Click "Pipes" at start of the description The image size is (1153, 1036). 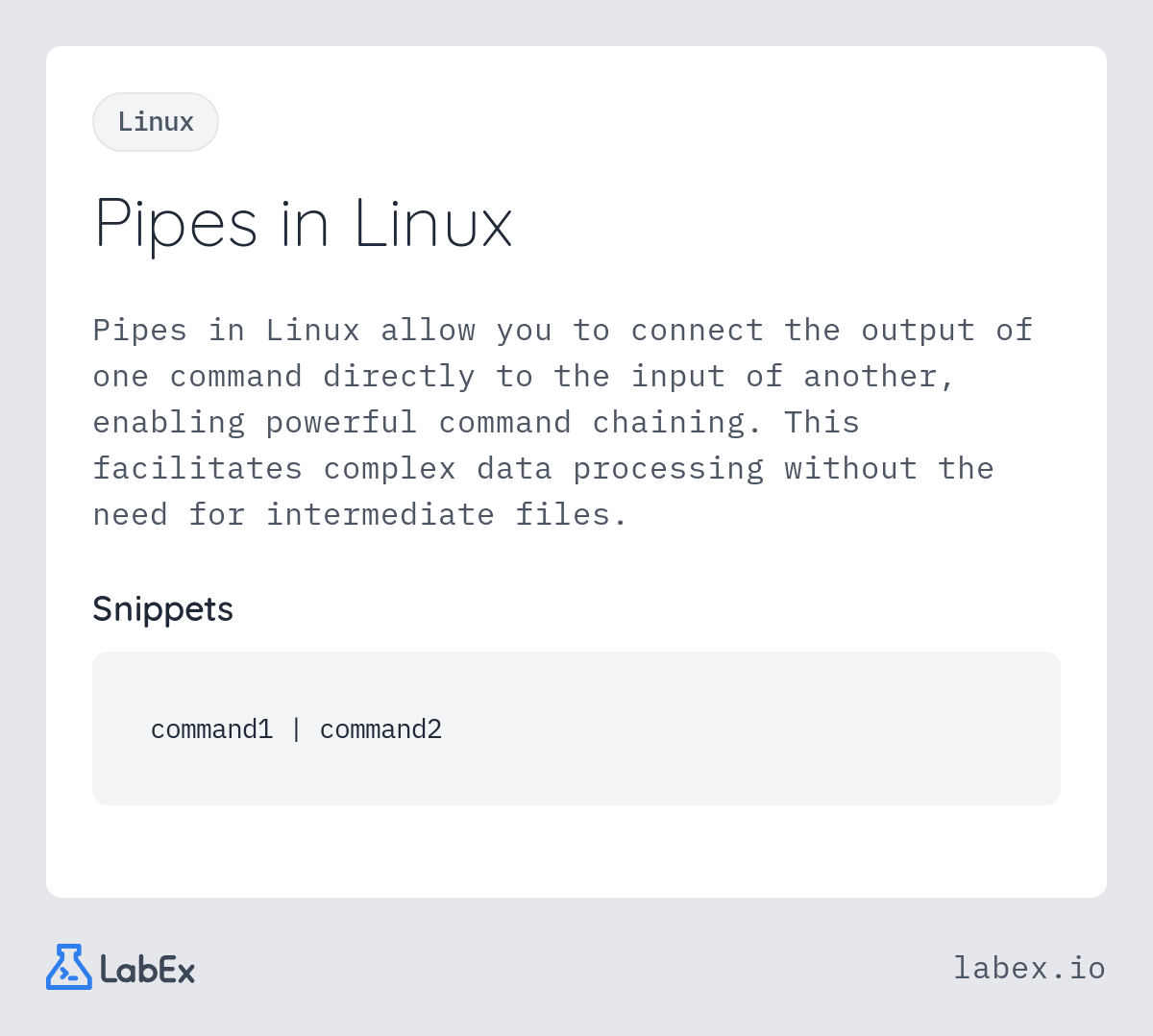pos(140,331)
